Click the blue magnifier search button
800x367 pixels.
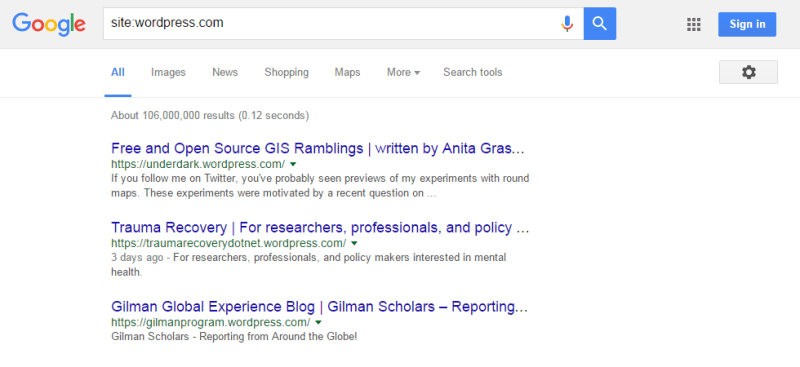tap(599, 23)
